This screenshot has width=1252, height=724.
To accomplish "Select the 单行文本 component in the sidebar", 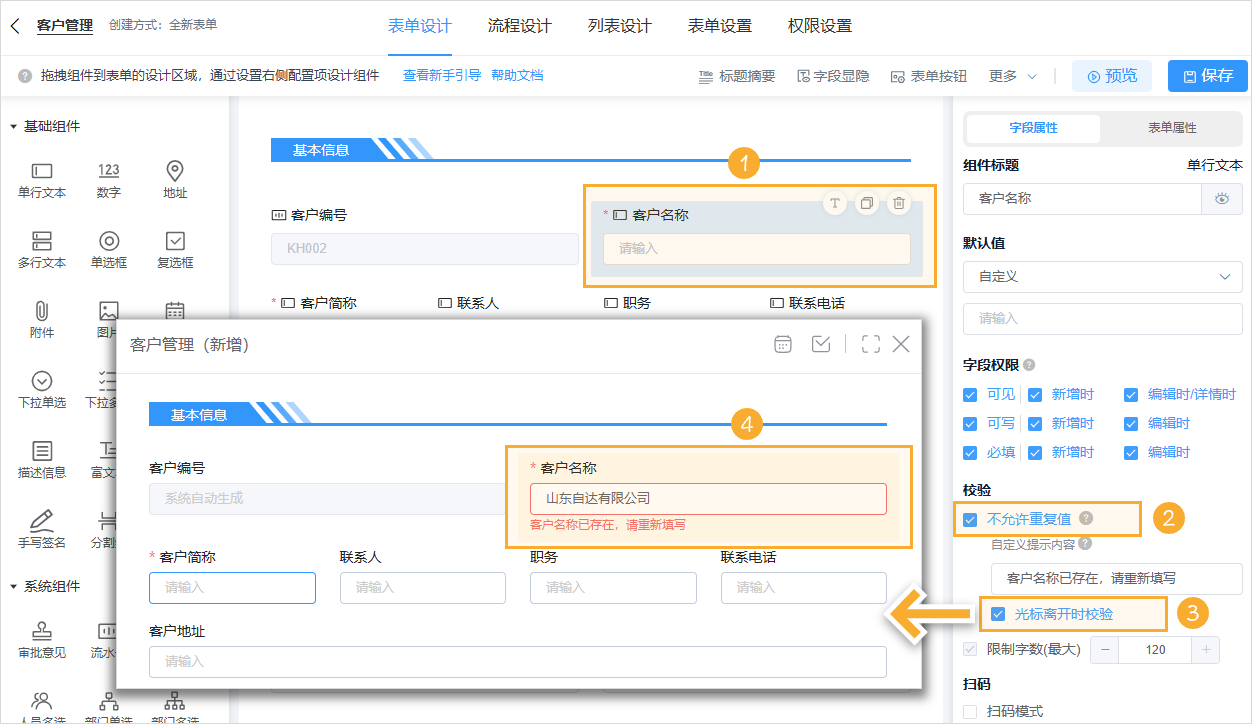I will pos(41,177).
